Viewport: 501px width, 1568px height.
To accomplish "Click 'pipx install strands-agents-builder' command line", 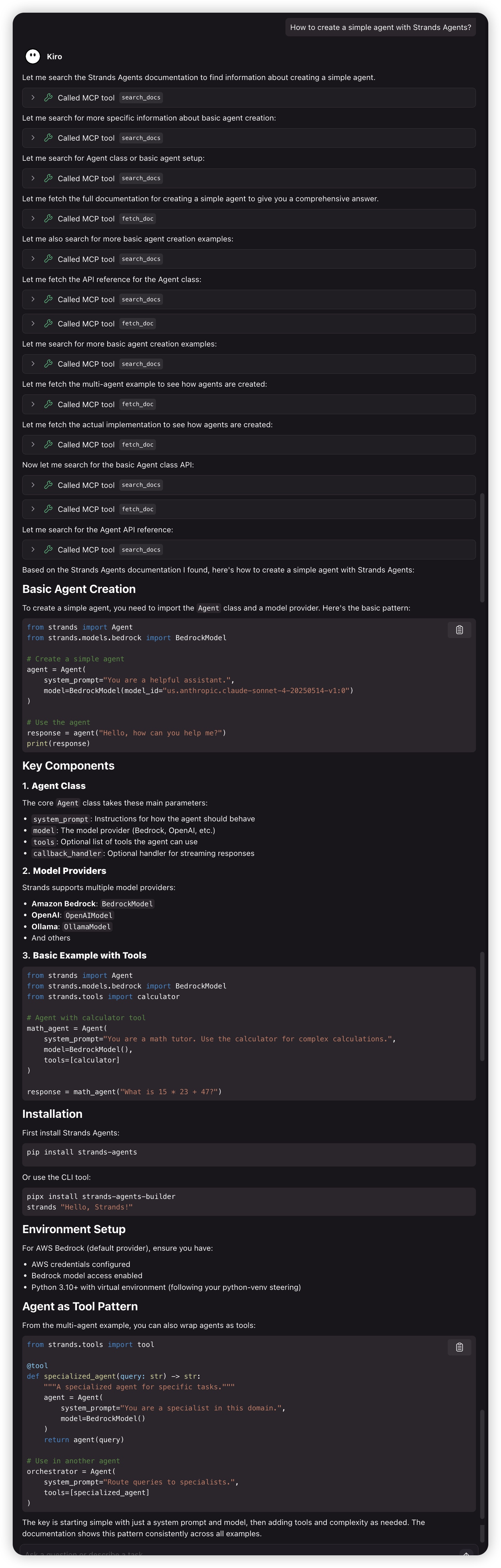I will tap(101, 1197).
